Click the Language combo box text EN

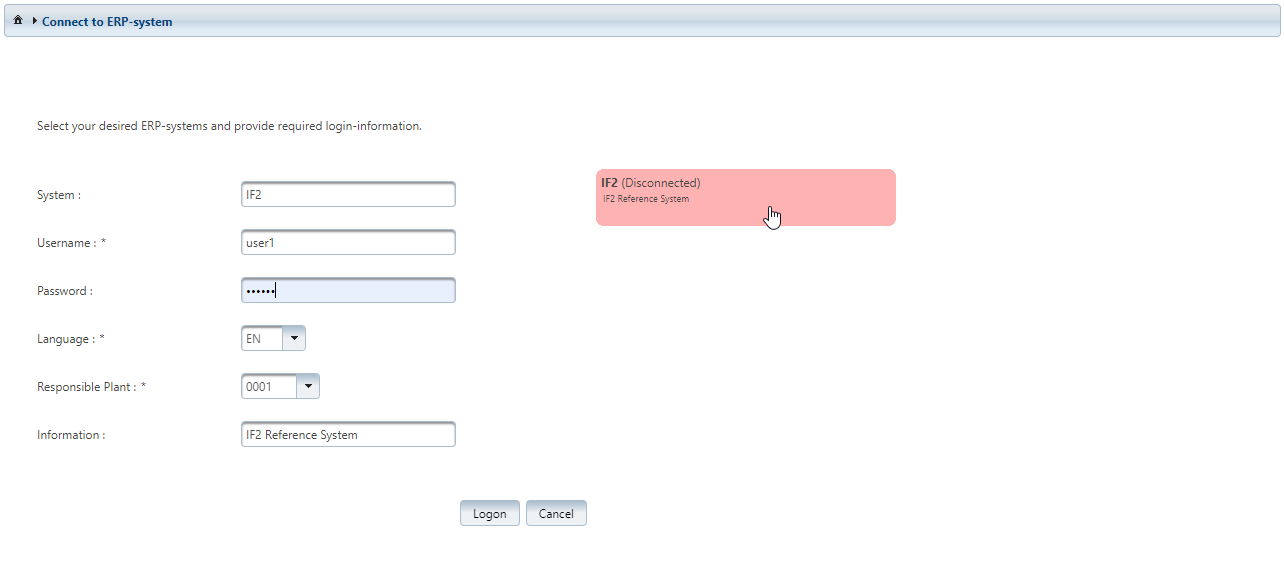click(x=262, y=339)
